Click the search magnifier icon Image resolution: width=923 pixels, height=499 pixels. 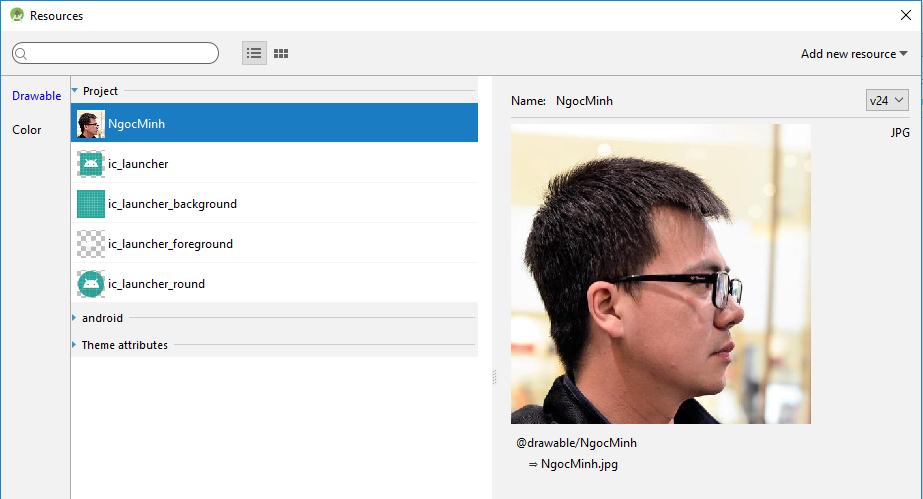click(x=21, y=54)
